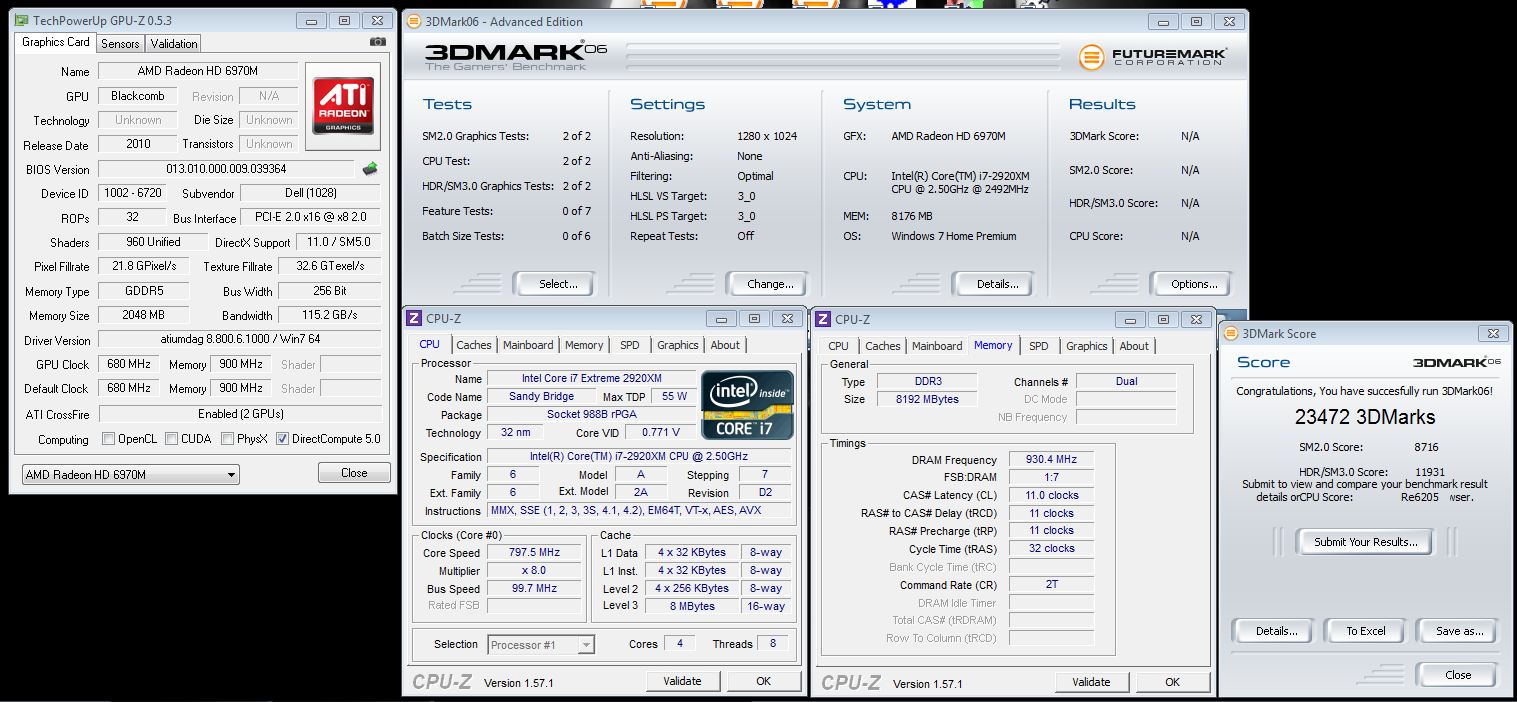This screenshot has width=1517, height=702.
Task: Click the Intel Core i7 logo in CPU-Z
Action: (747, 404)
